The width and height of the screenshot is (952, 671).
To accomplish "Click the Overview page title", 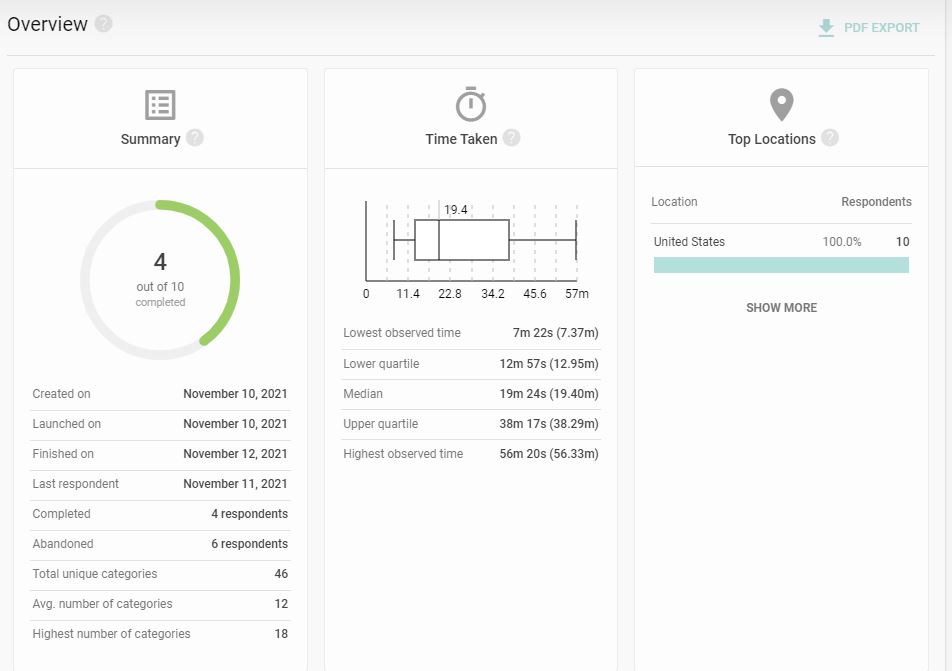I will [x=47, y=24].
